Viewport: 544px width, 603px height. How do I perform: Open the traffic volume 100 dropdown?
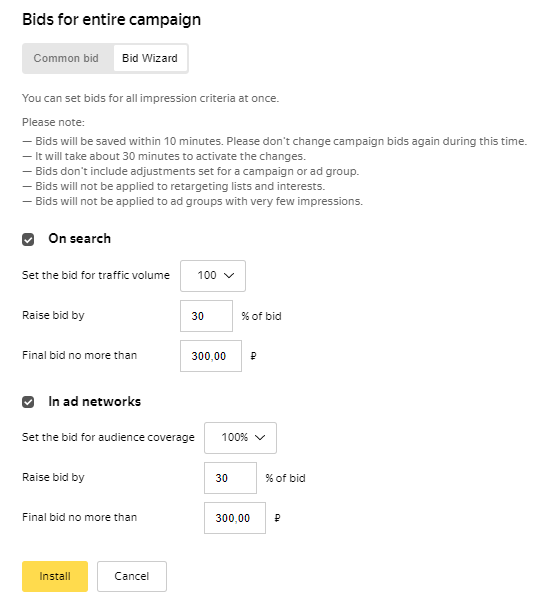(213, 276)
